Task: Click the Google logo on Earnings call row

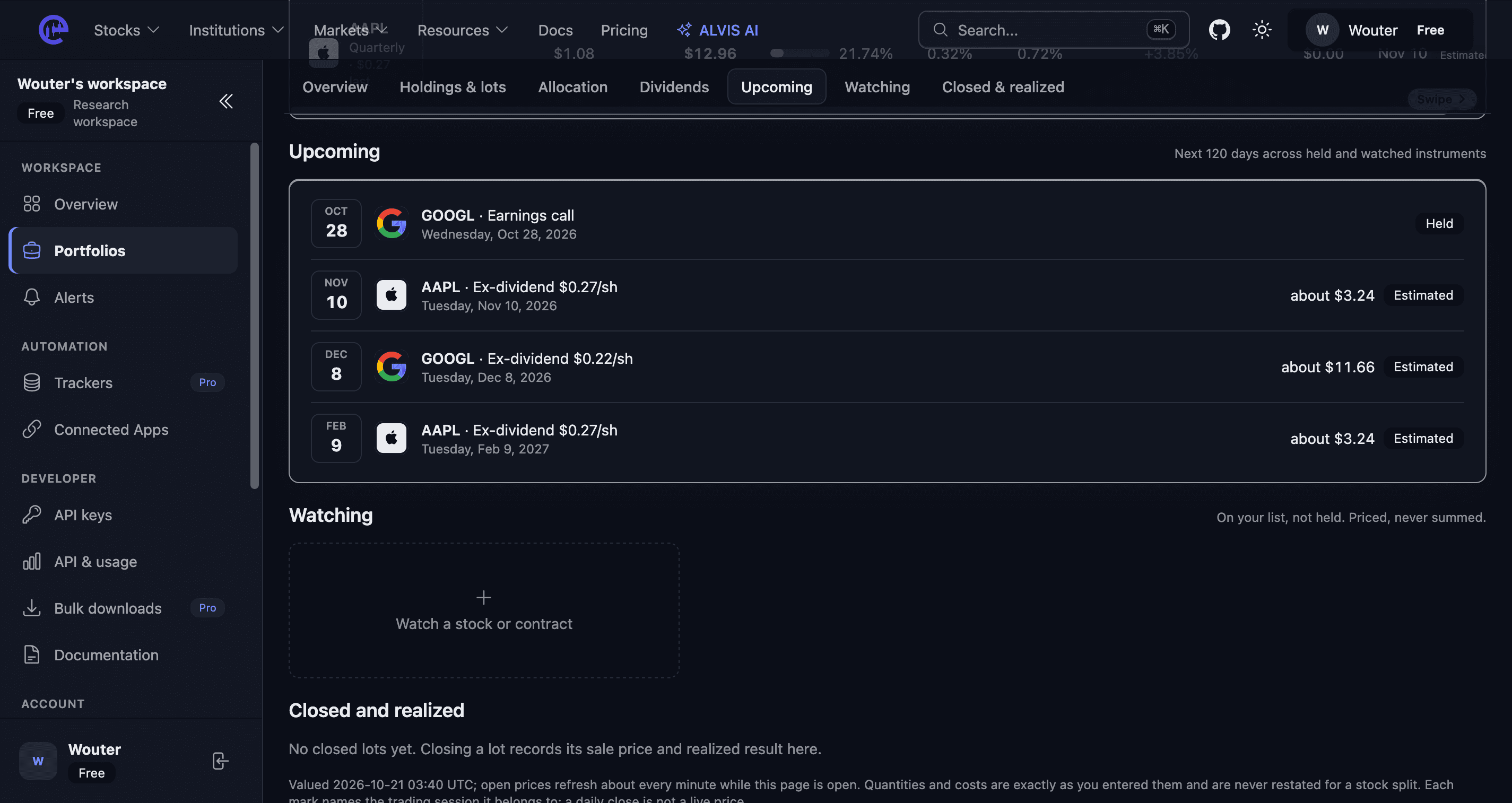Action: point(392,223)
